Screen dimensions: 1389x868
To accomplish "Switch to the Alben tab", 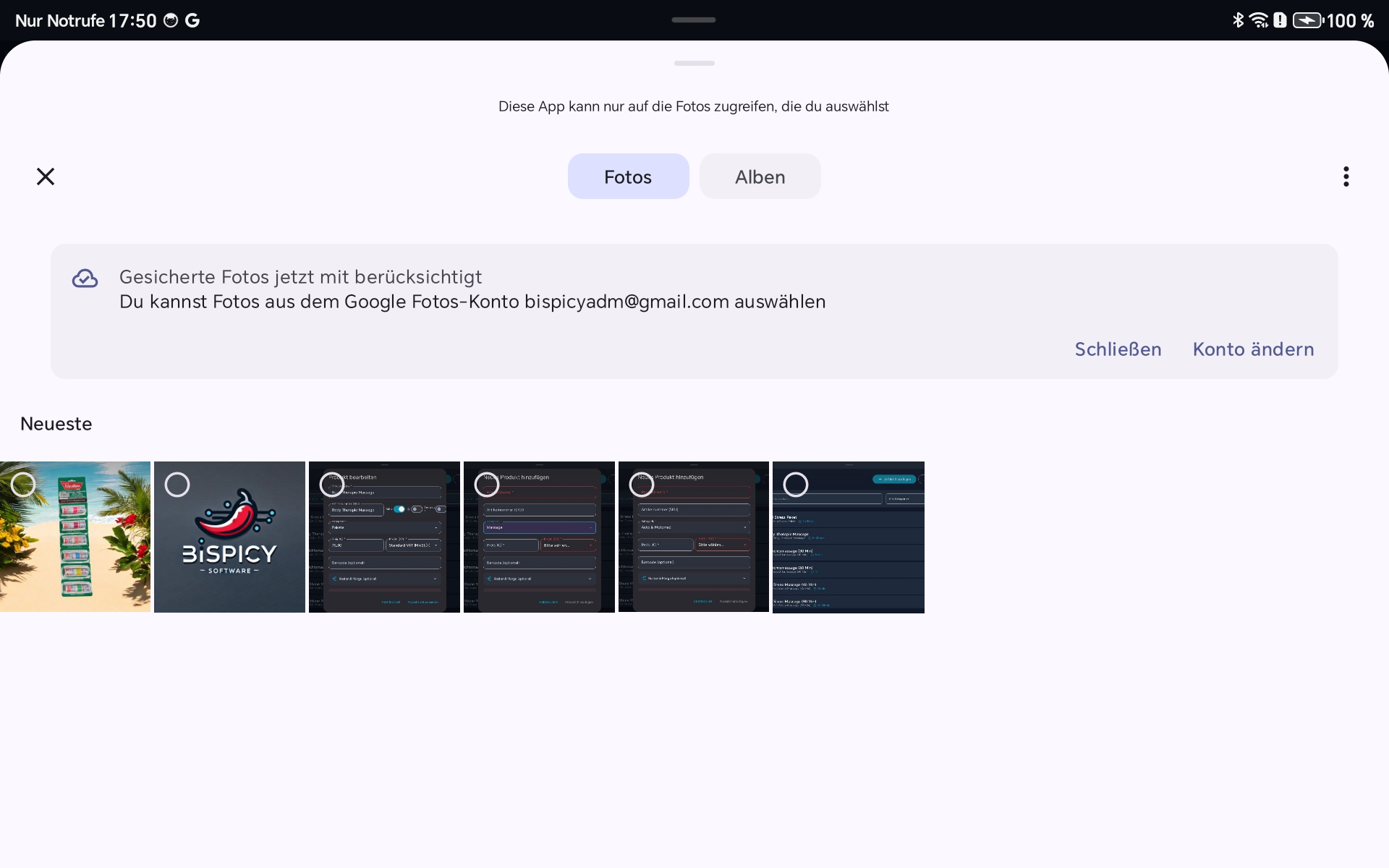I will click(x=760, y=176).
